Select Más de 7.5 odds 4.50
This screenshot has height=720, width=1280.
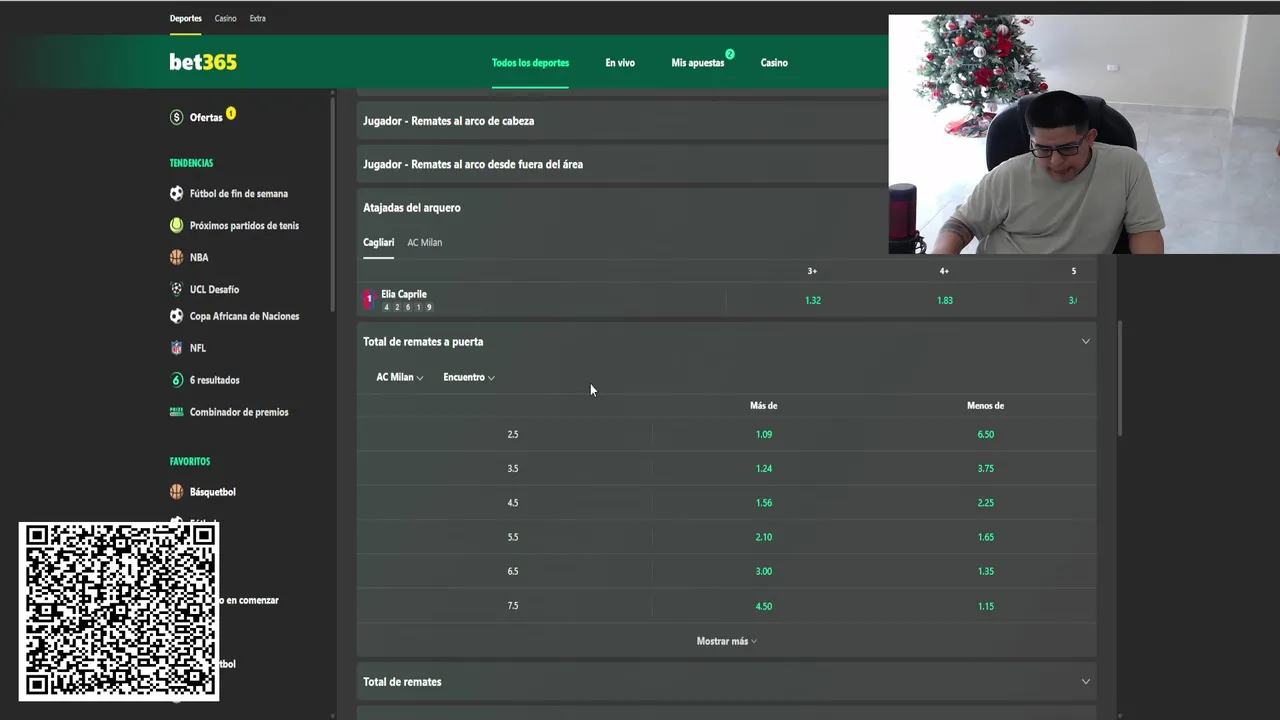tap(764, 606)
